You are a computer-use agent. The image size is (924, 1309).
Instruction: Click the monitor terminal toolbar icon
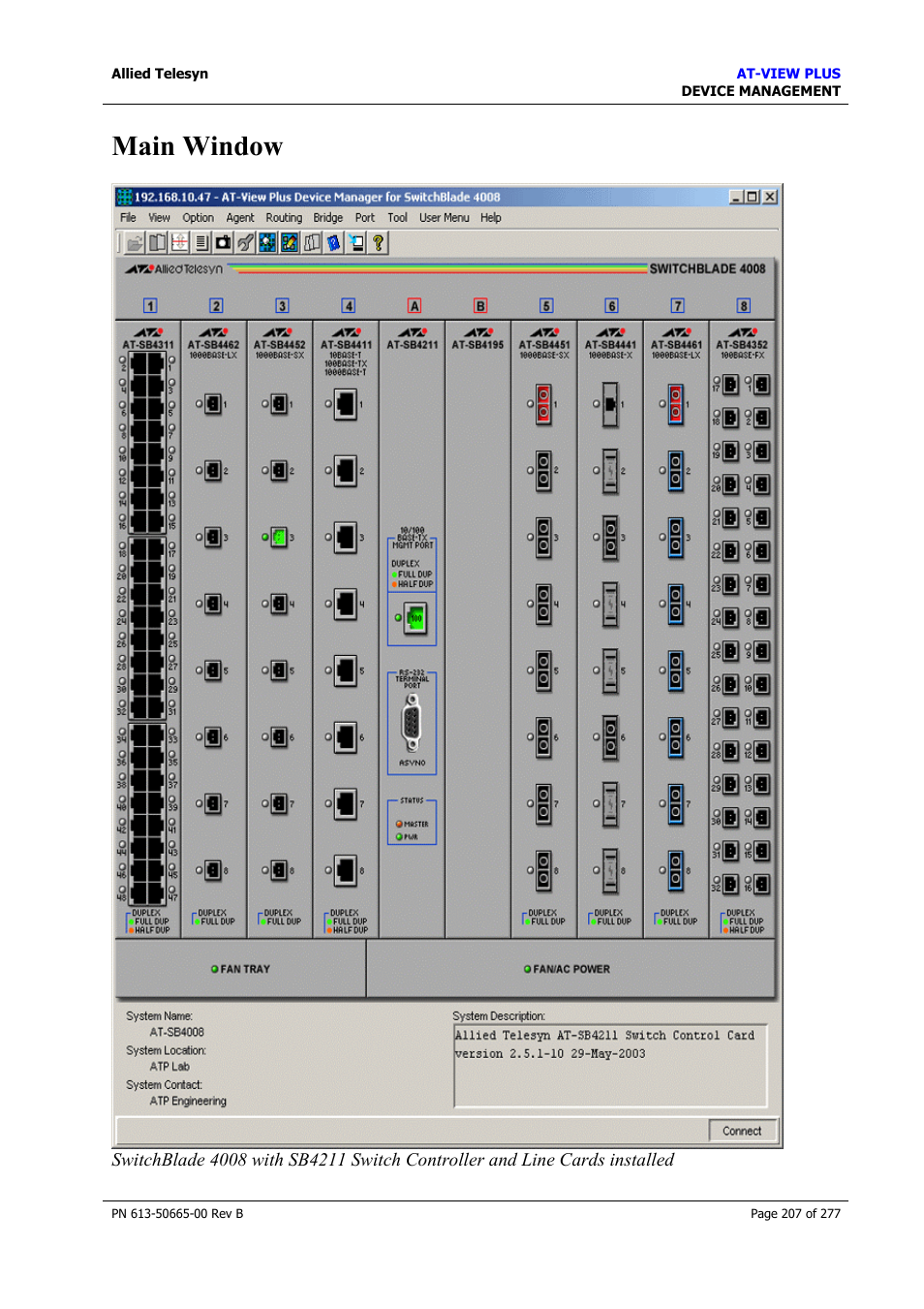356,242
